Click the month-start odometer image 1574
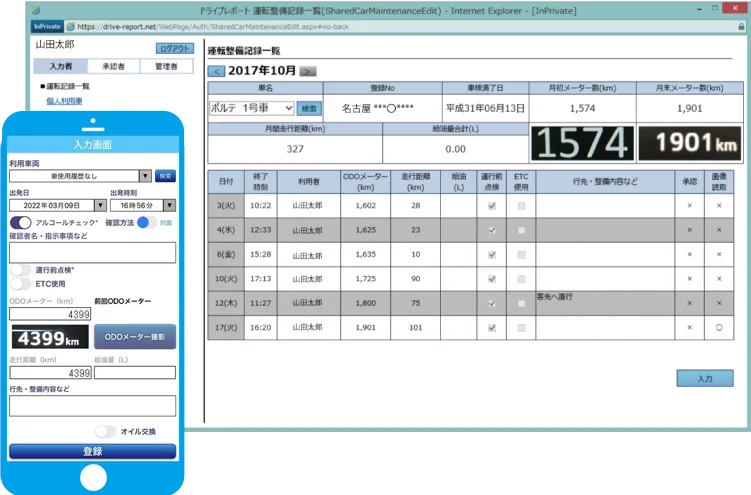751x495 pixels. [581, 144]
